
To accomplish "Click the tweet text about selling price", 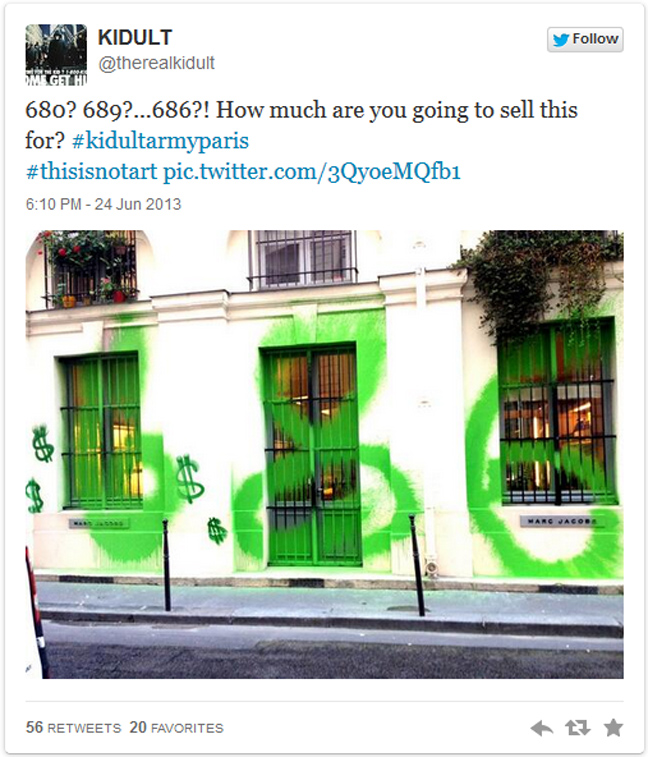I will pyautogui.click(x=301, y=126).
